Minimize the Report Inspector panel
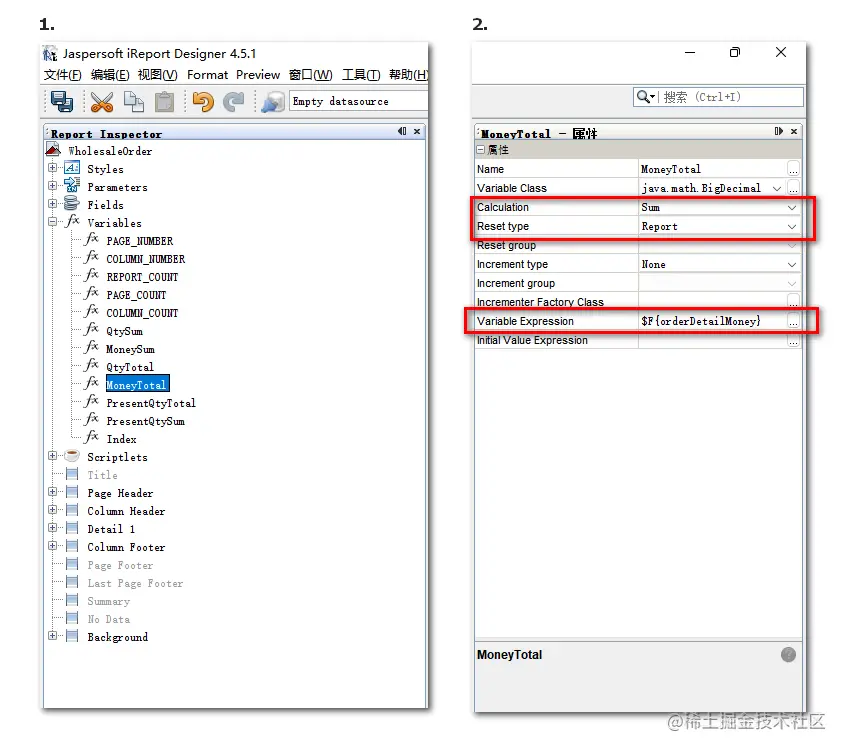The image size is (847, 753). click(x=402, y=131)
